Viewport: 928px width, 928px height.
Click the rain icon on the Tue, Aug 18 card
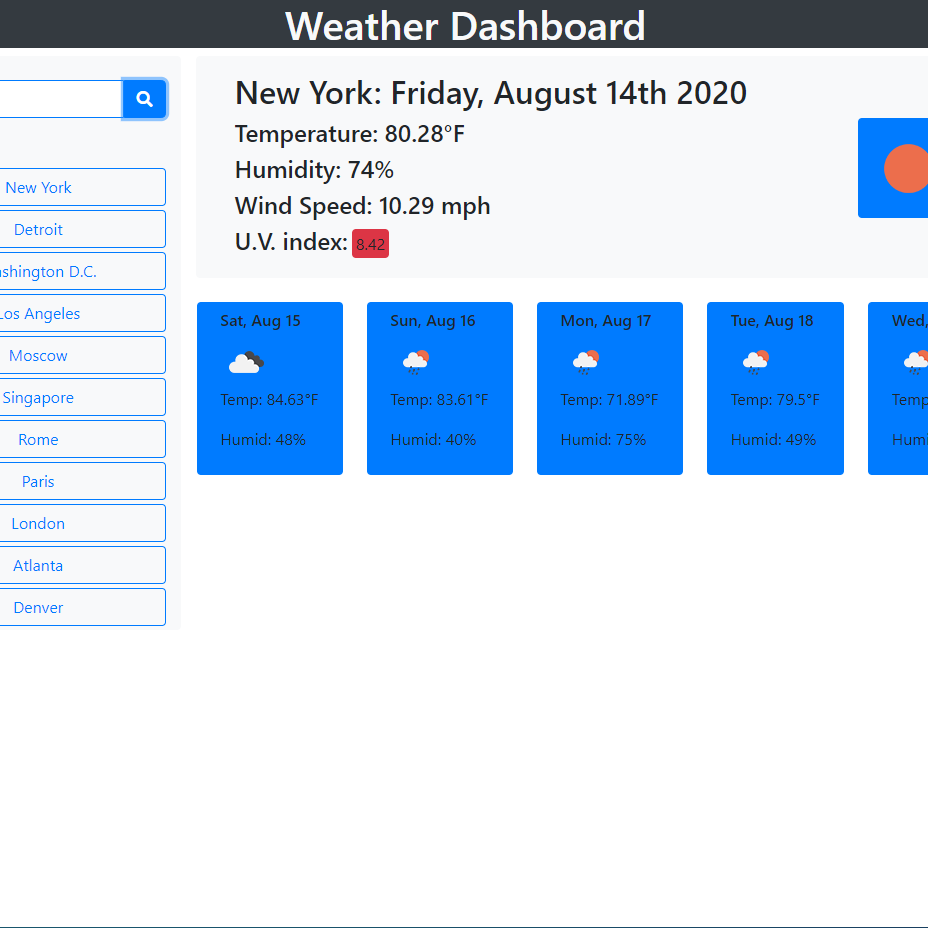[x=755, y=362]
